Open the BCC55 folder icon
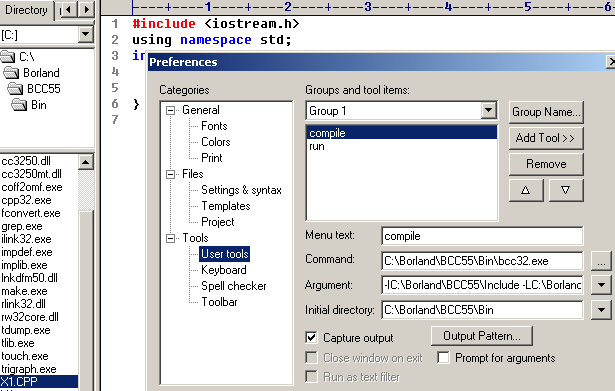 click(x=15, y=89)
